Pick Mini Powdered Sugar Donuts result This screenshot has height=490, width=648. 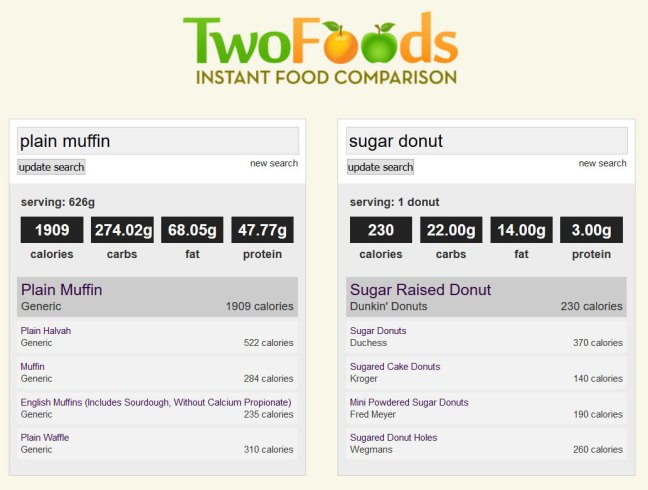[x=486, y=408]
